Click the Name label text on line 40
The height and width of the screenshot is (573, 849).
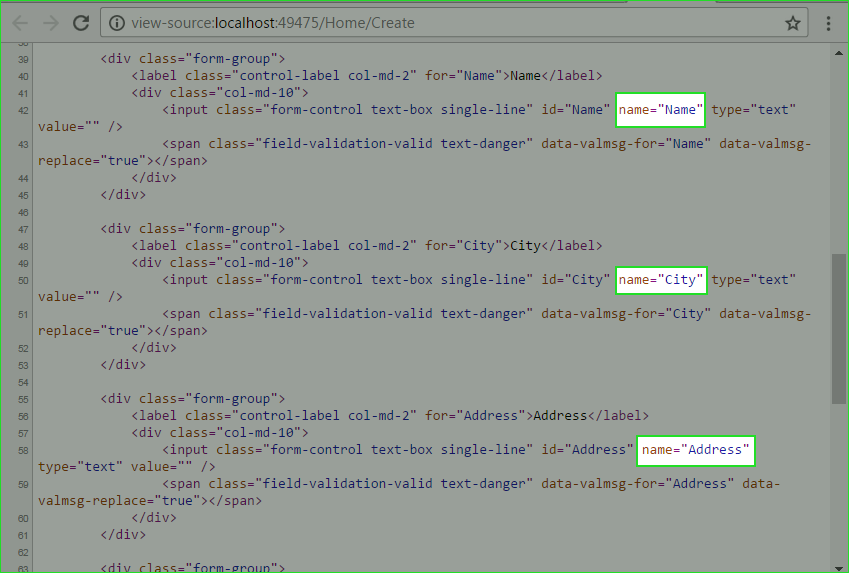[525, 76]
